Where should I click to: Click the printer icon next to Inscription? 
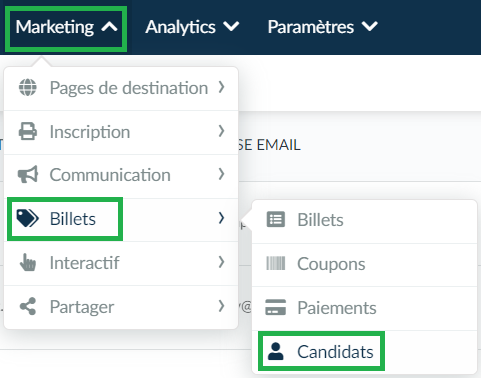click(x=28, y=131)
